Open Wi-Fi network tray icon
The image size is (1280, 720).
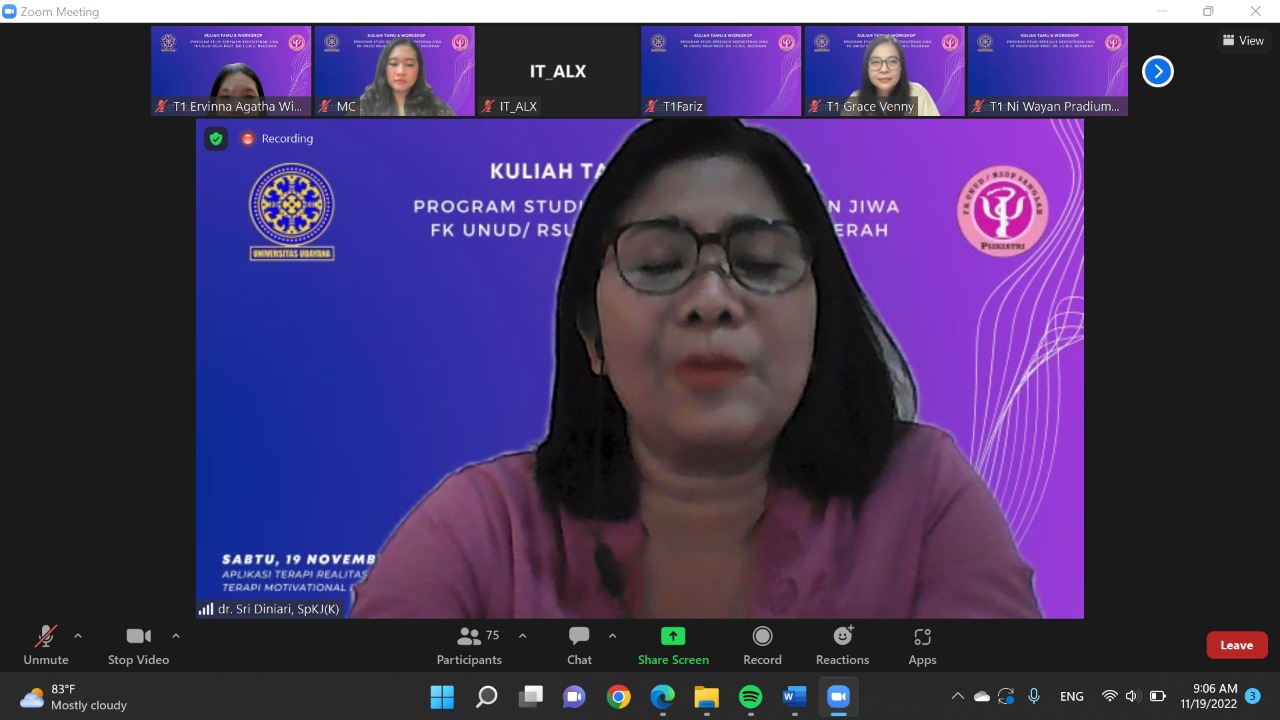[x=1109, y=697]
